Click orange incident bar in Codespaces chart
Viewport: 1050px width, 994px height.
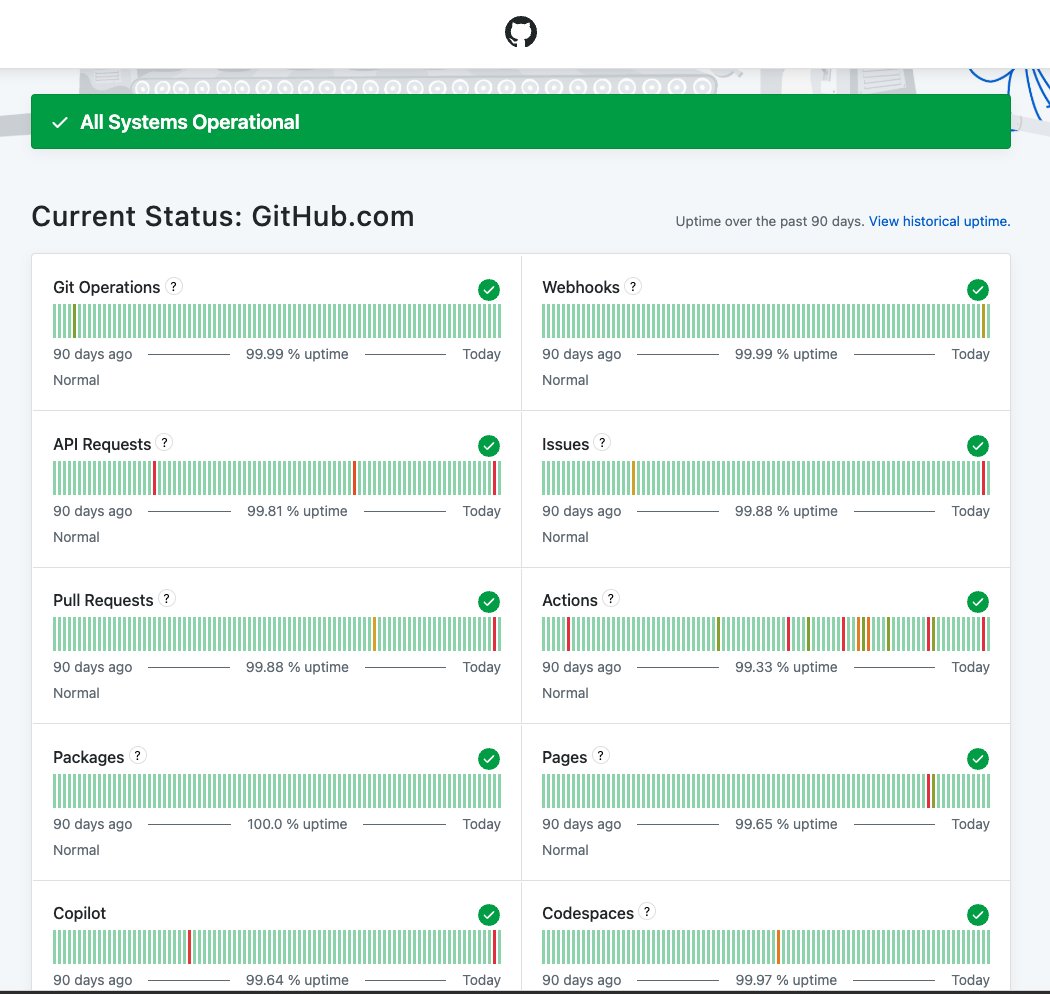[778, 946]
